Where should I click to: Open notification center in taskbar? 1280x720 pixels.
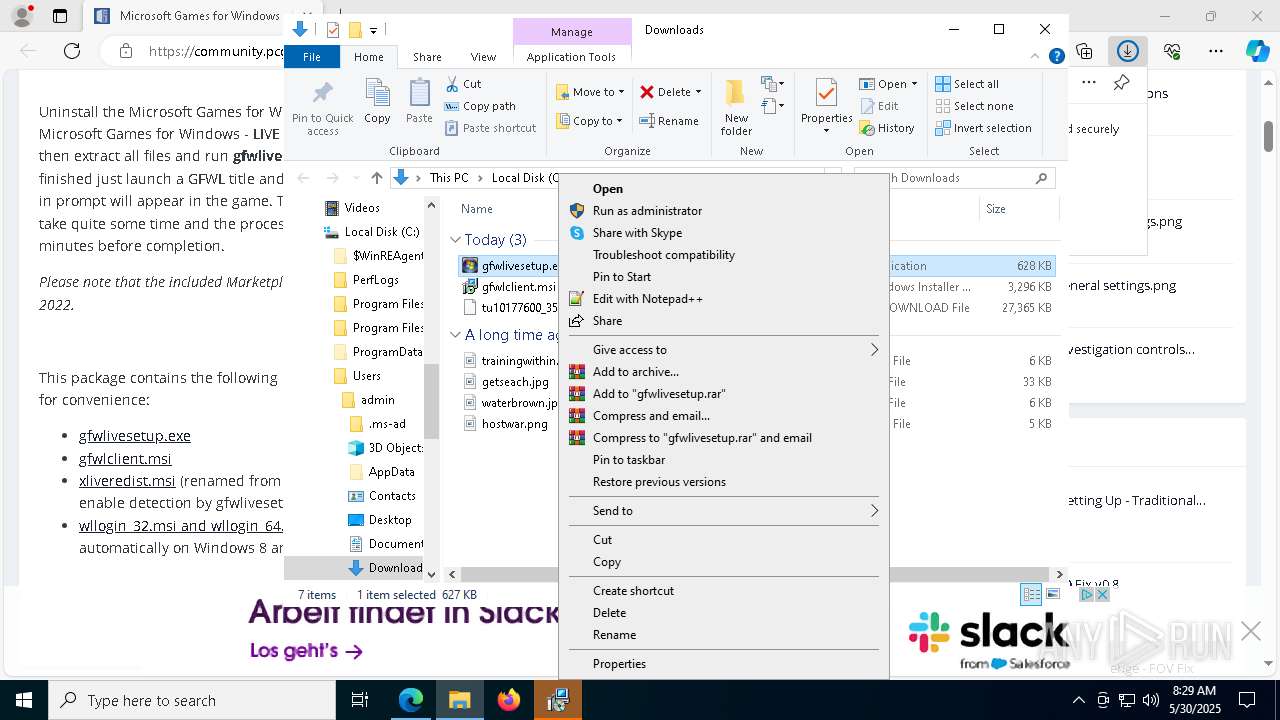coord(1247,700)
